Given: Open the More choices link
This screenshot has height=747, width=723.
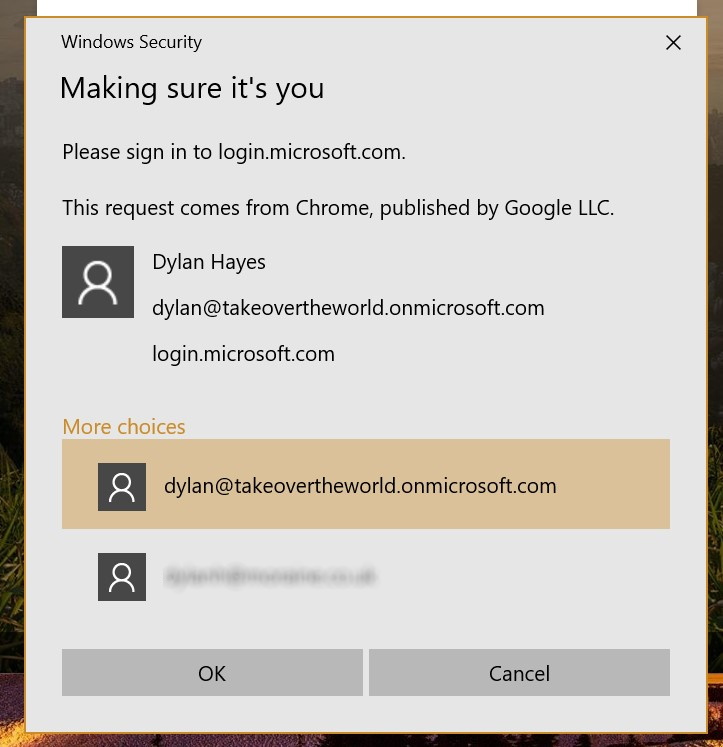Looking at the screenshot, I should [124, 426].
